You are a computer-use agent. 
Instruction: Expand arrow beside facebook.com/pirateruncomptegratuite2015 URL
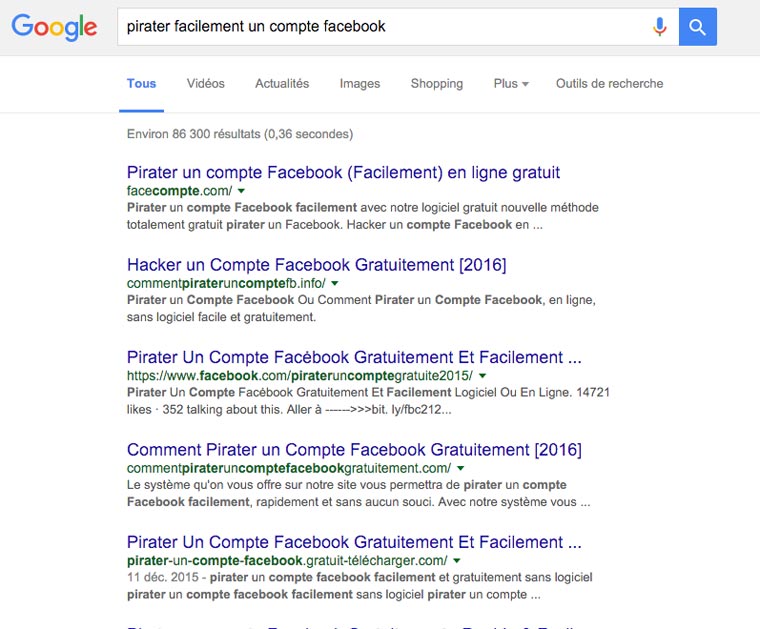pyautogui.click(x=482, y=376)
